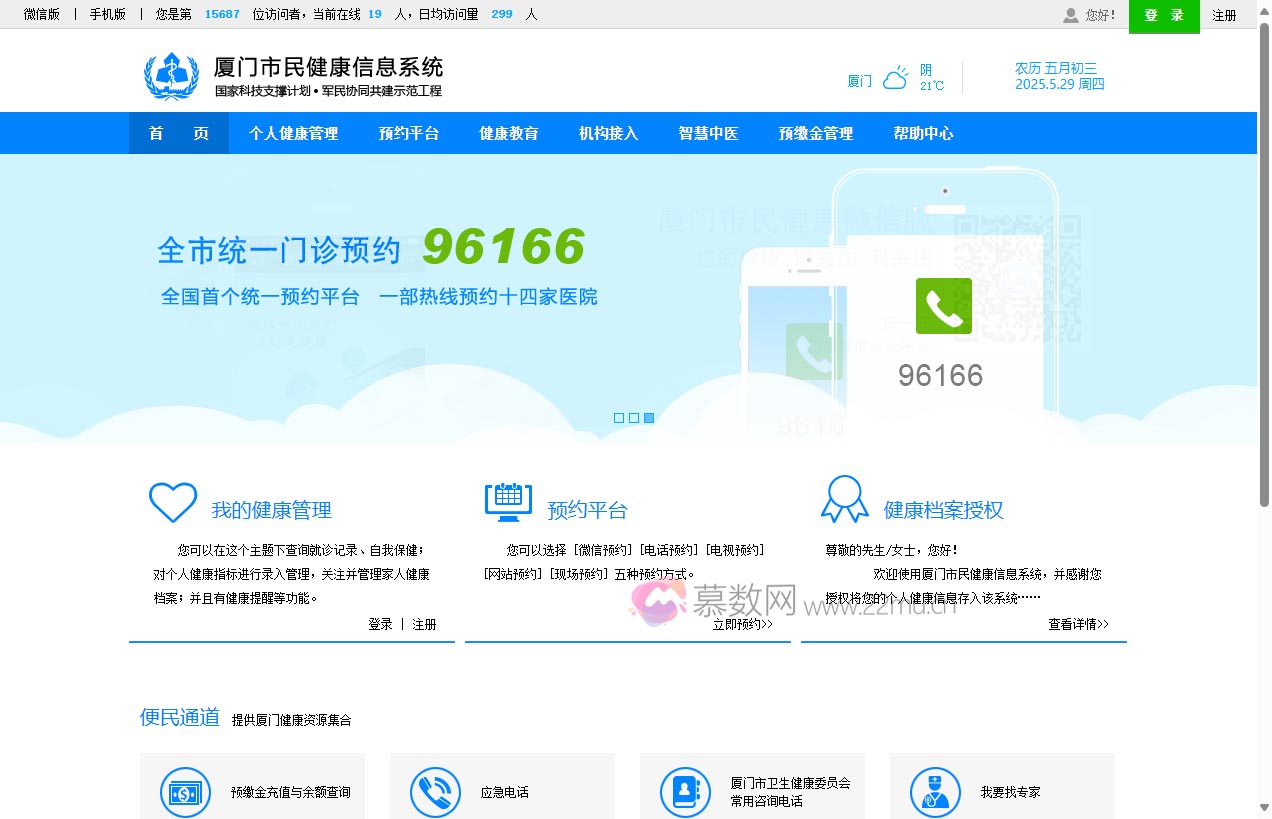
Task: Open the 健康教育 navigation menu
Action: pyautogui.click(x=508, y=133)
